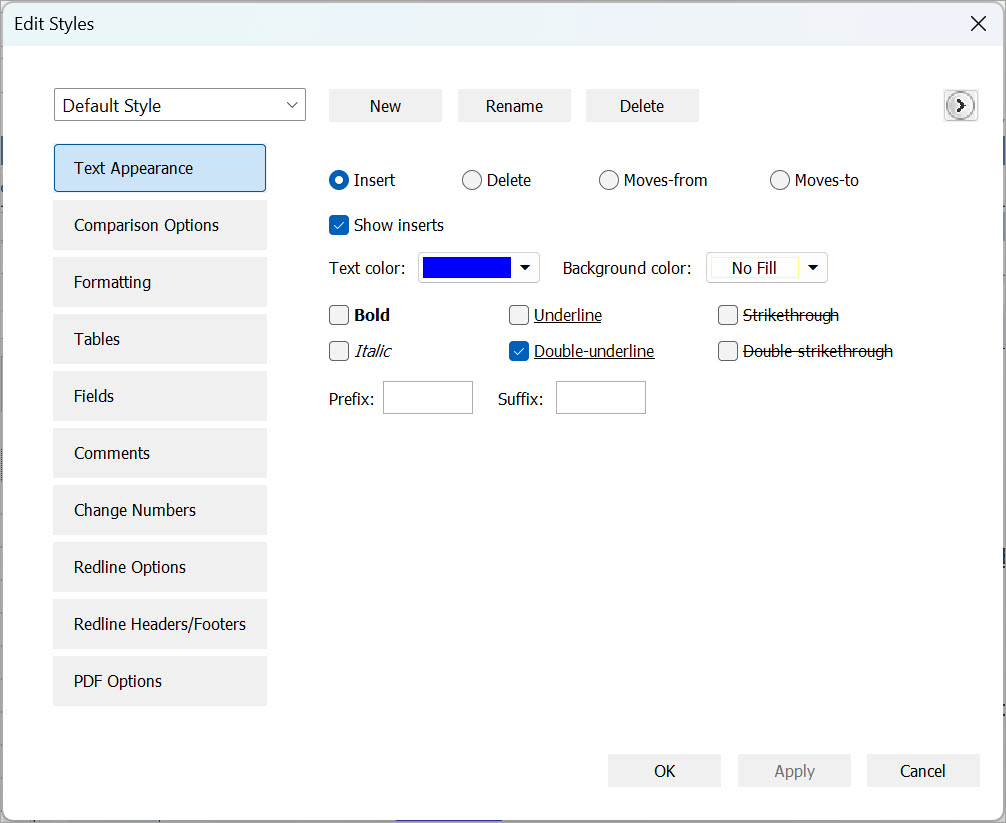The image size is (1006, 823).
Task: Open the Comments section
Action: (160, 454)
